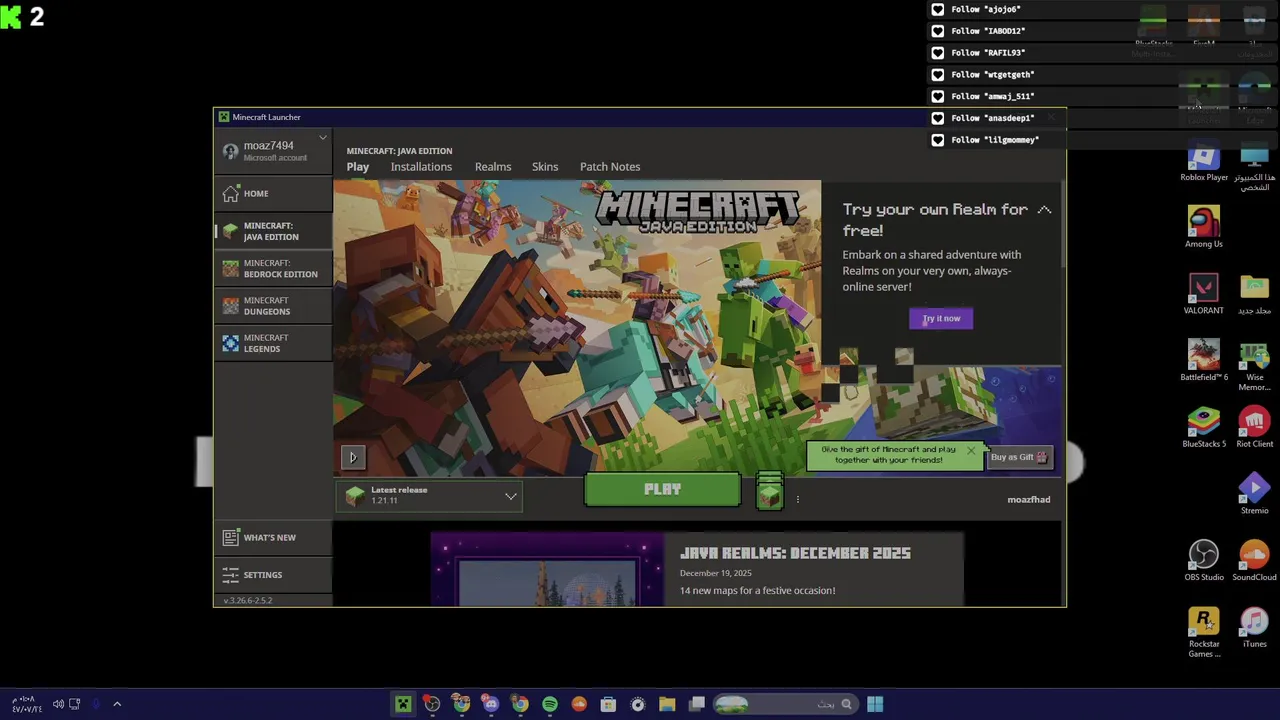1280x720 pixels.
Task: Select the Among Us desktop shortcut
Action: point(1204,227)
